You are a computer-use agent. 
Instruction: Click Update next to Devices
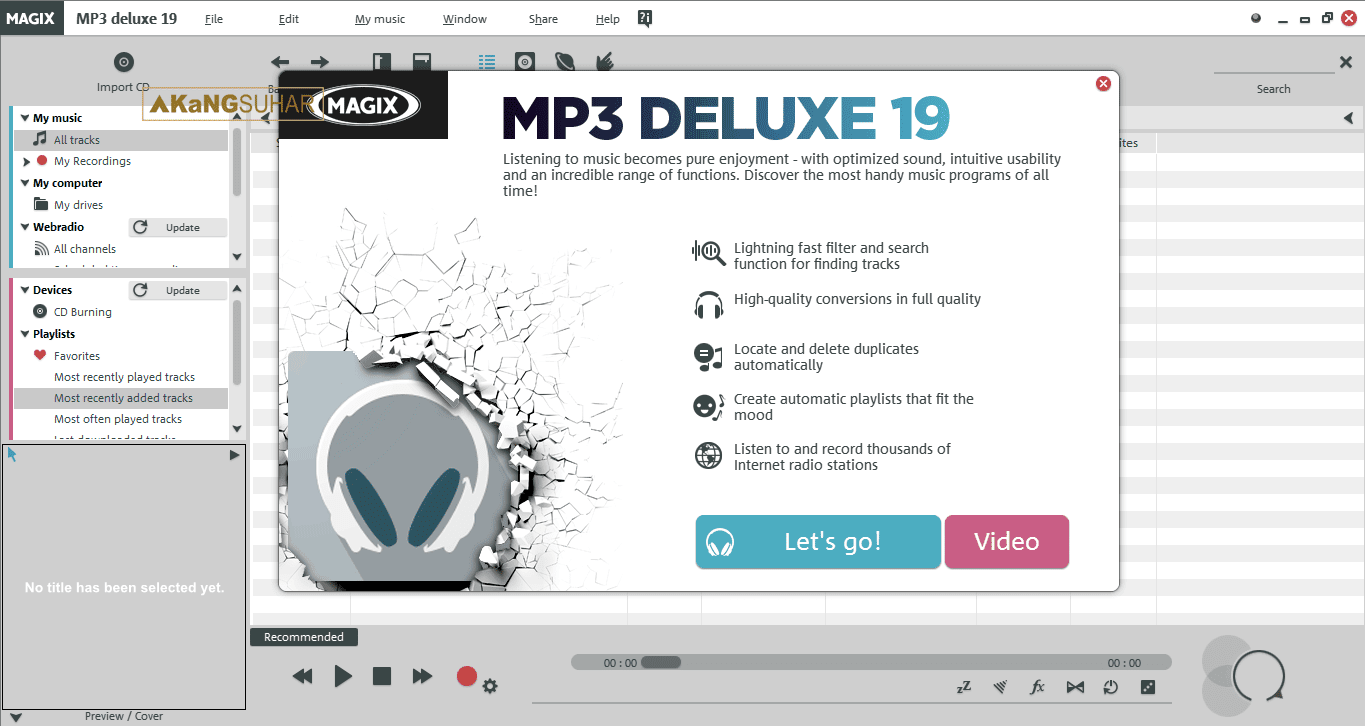[x=178, y=290]
